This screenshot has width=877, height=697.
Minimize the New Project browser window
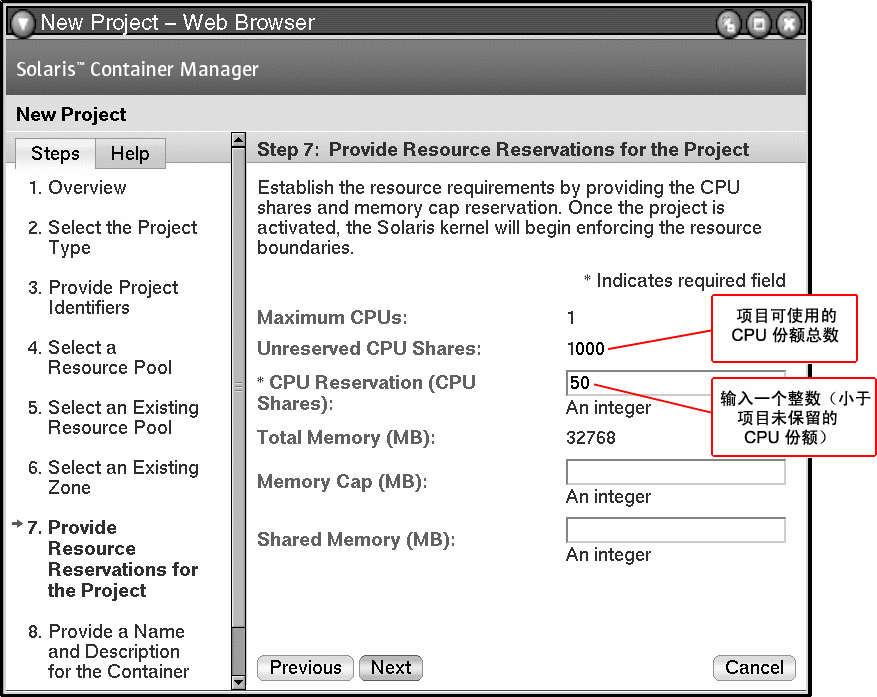(x=729, y=24)
